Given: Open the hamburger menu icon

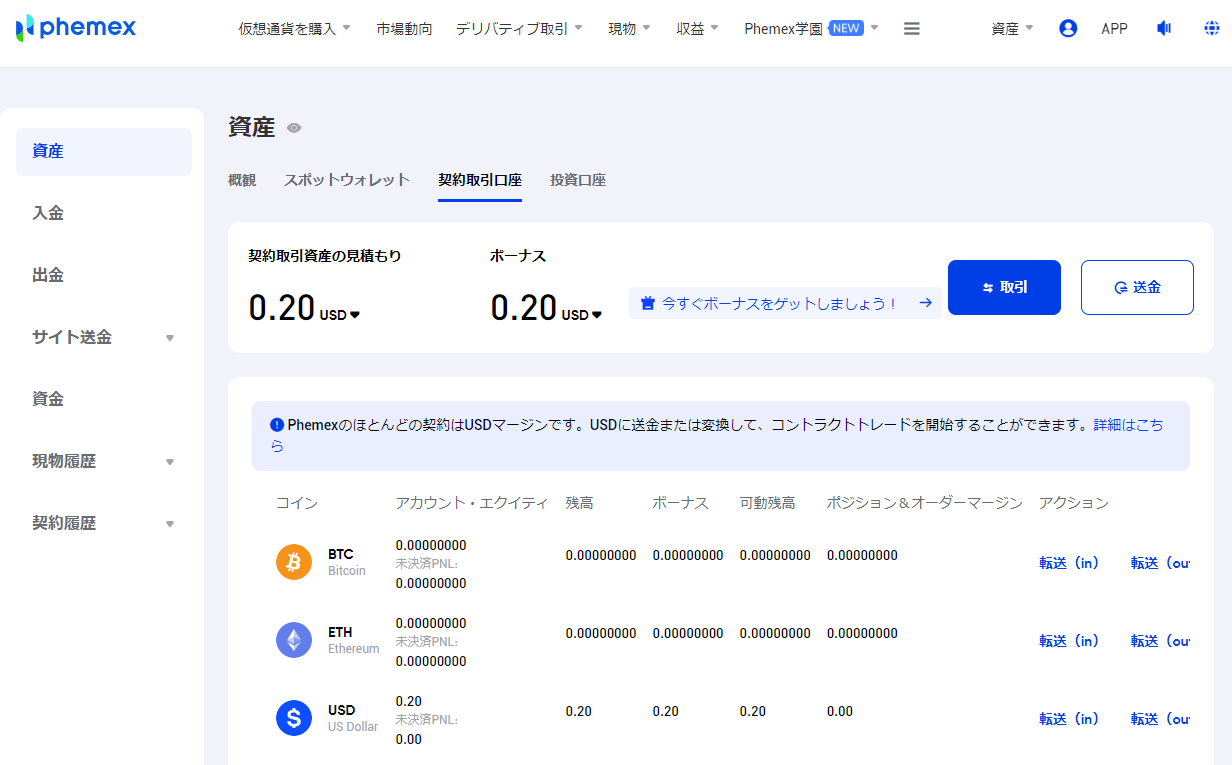Looking at the screenshot, I should click(911, 29).
